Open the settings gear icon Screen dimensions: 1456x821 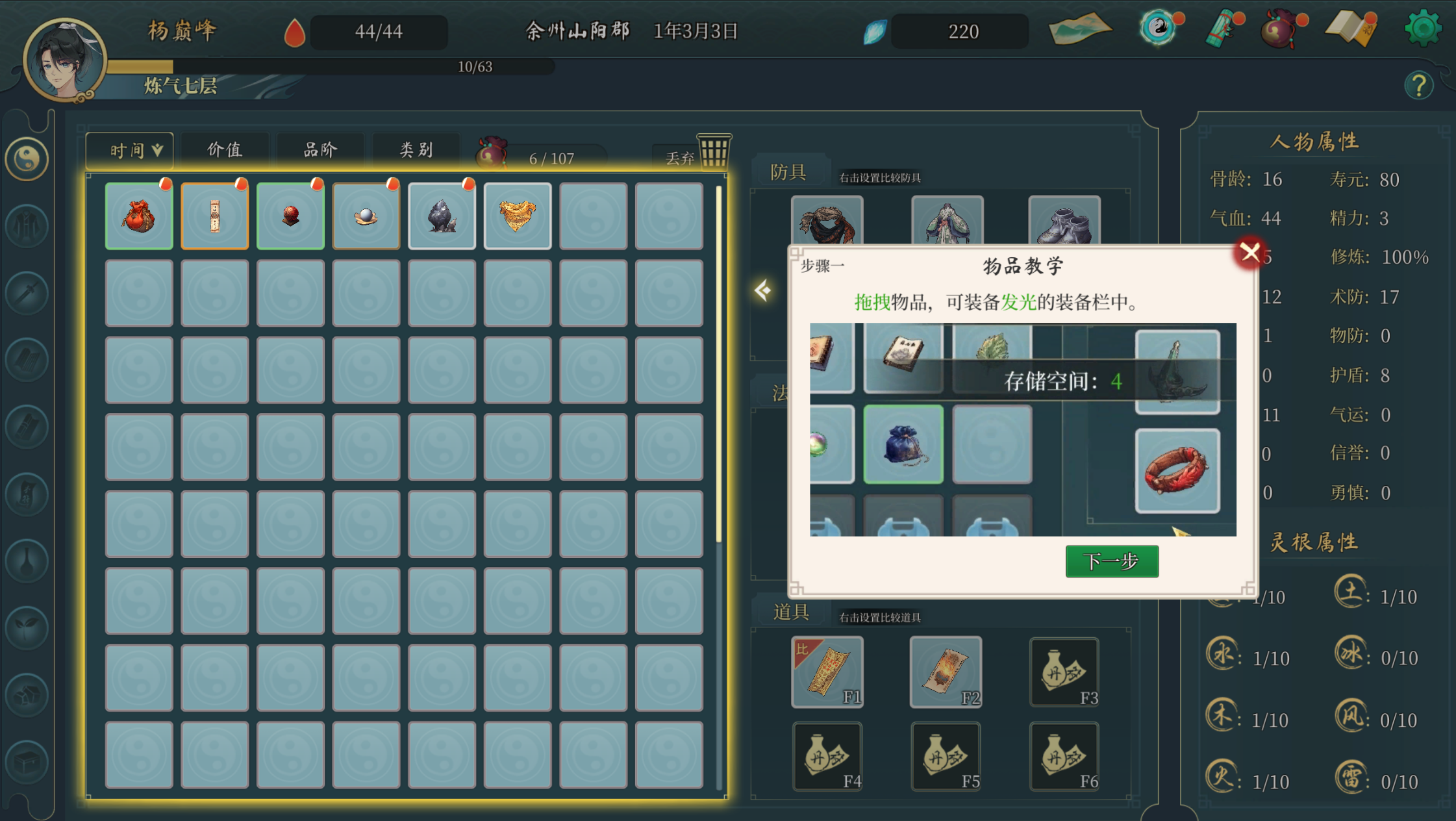[x=1422, y=29]
